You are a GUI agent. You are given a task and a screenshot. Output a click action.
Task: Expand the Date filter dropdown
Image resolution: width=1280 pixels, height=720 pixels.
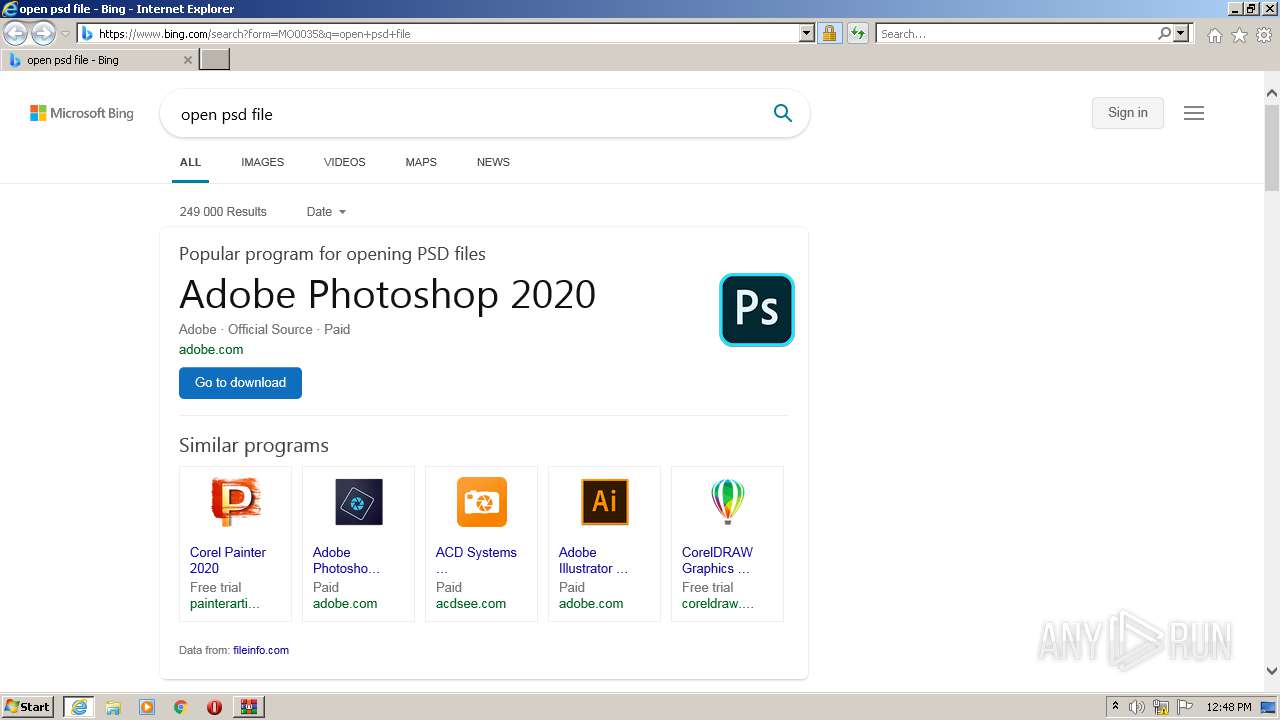[x=326, y=212]
